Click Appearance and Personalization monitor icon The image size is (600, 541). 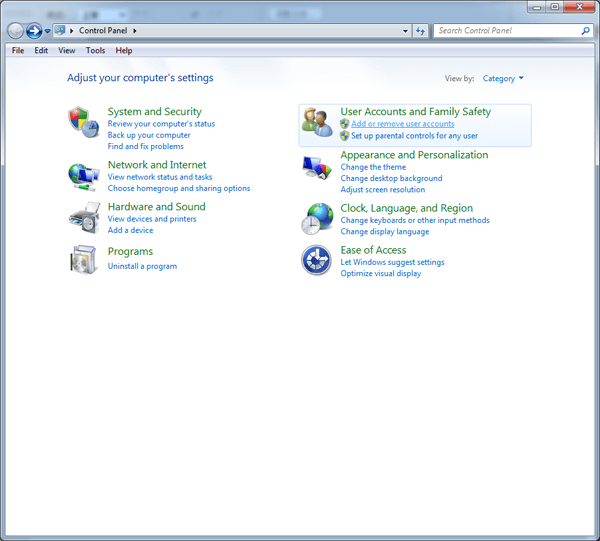(x=317, y=168)
